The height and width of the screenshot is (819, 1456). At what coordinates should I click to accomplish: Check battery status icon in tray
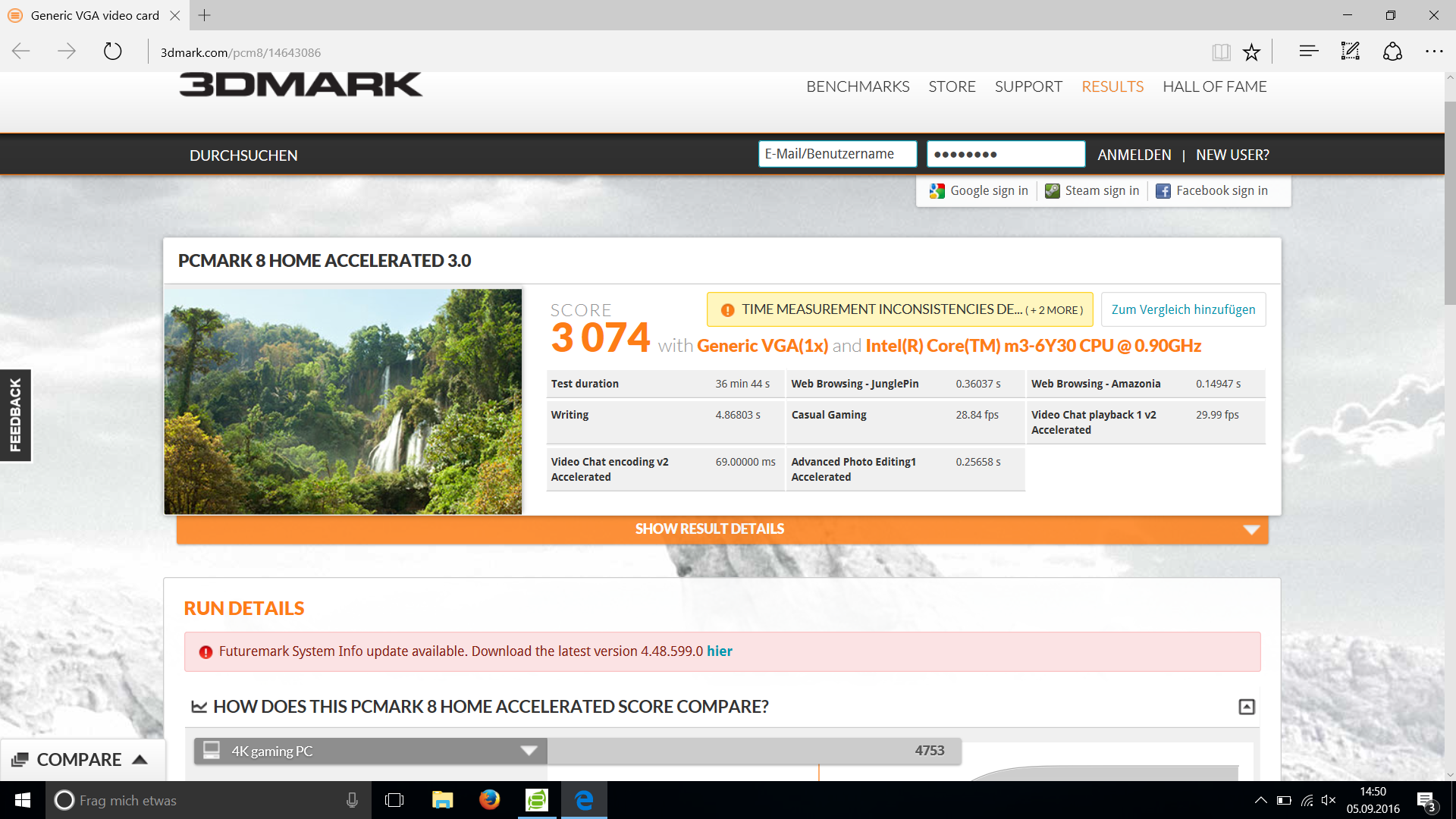[x=1284, y=800]
